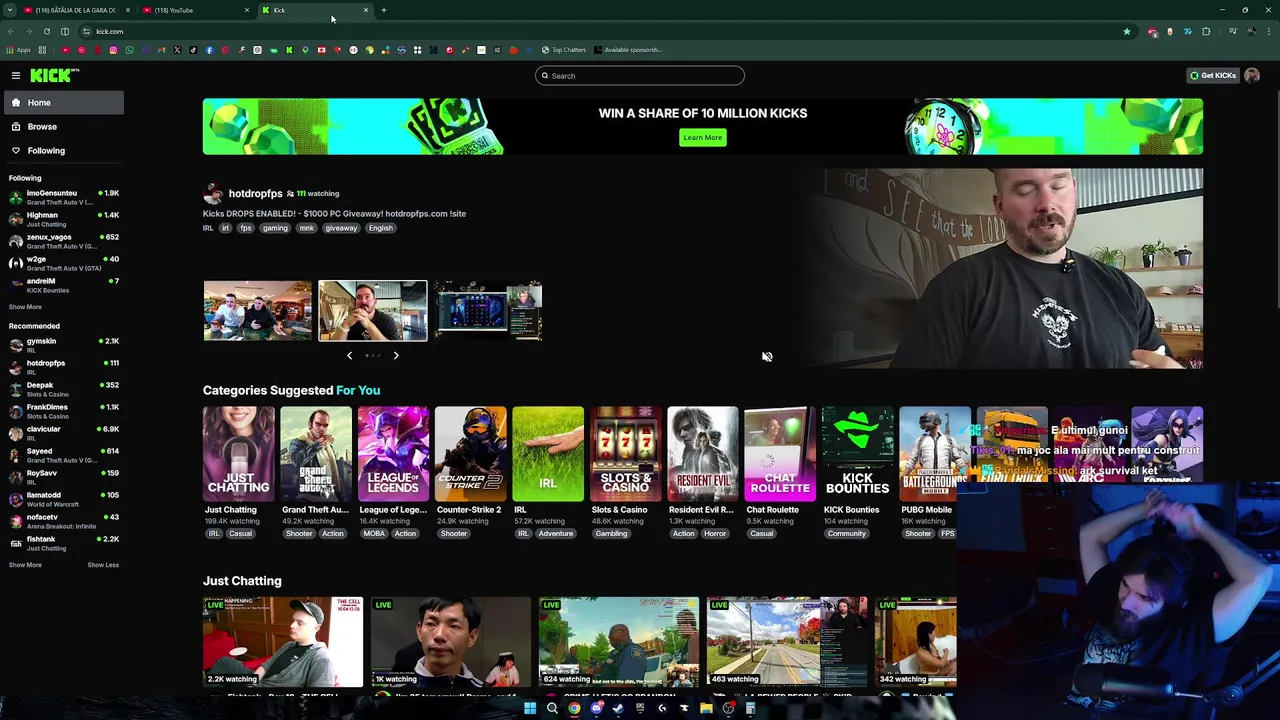This screenshot has width=1280, height=720.
Task: Click Get KICKs button
Action: [x=1212, y=75]
